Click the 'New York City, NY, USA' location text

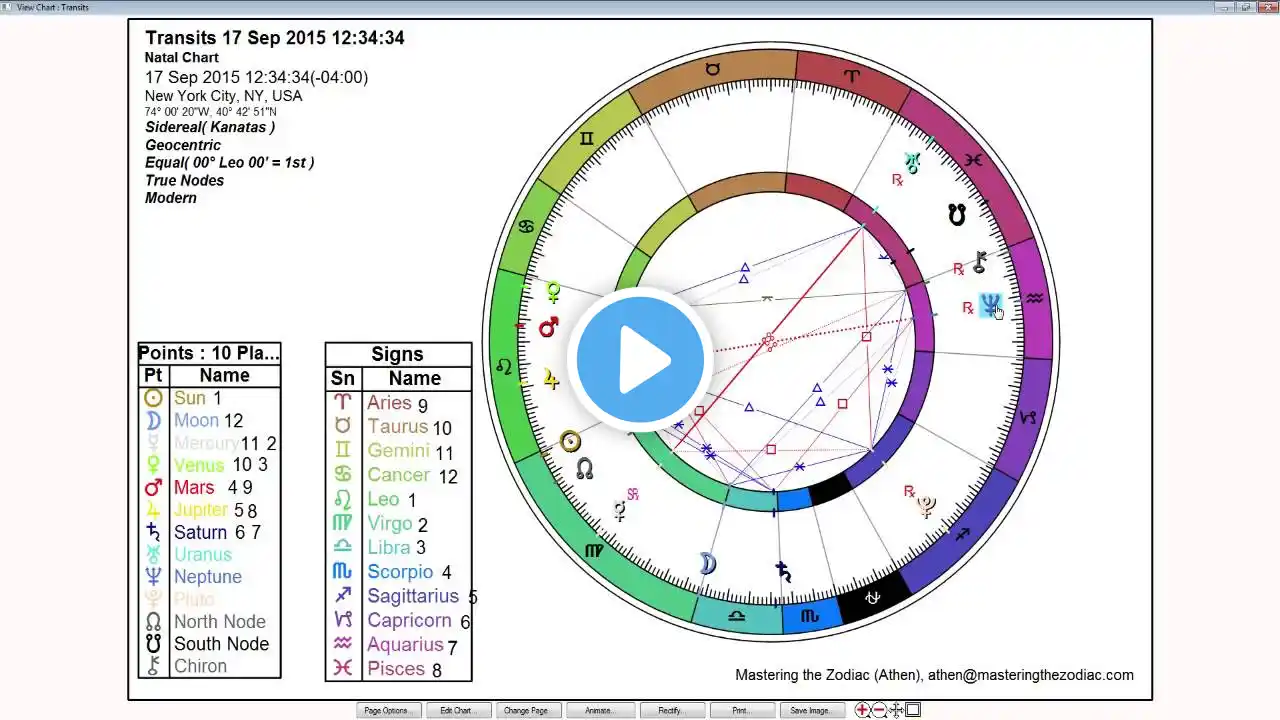[223, 96]
